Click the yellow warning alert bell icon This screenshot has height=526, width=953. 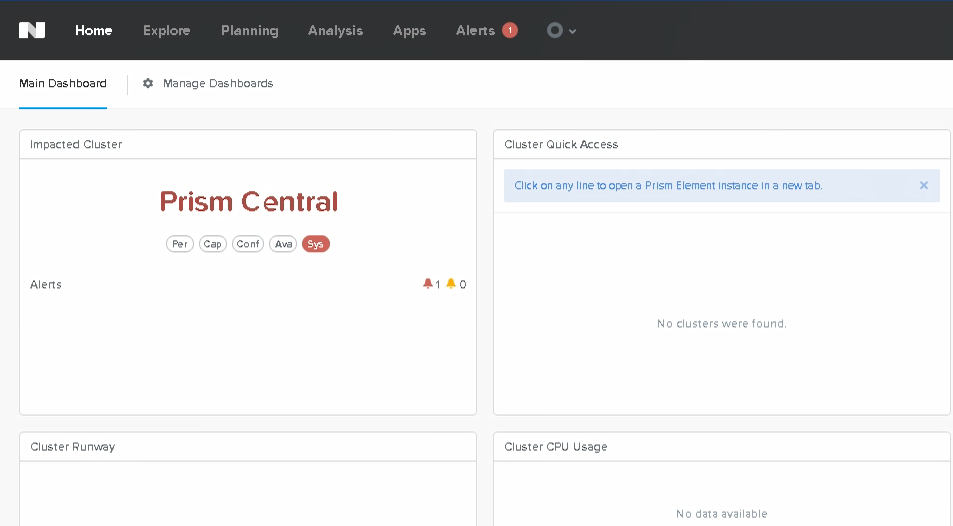[451, 284]
